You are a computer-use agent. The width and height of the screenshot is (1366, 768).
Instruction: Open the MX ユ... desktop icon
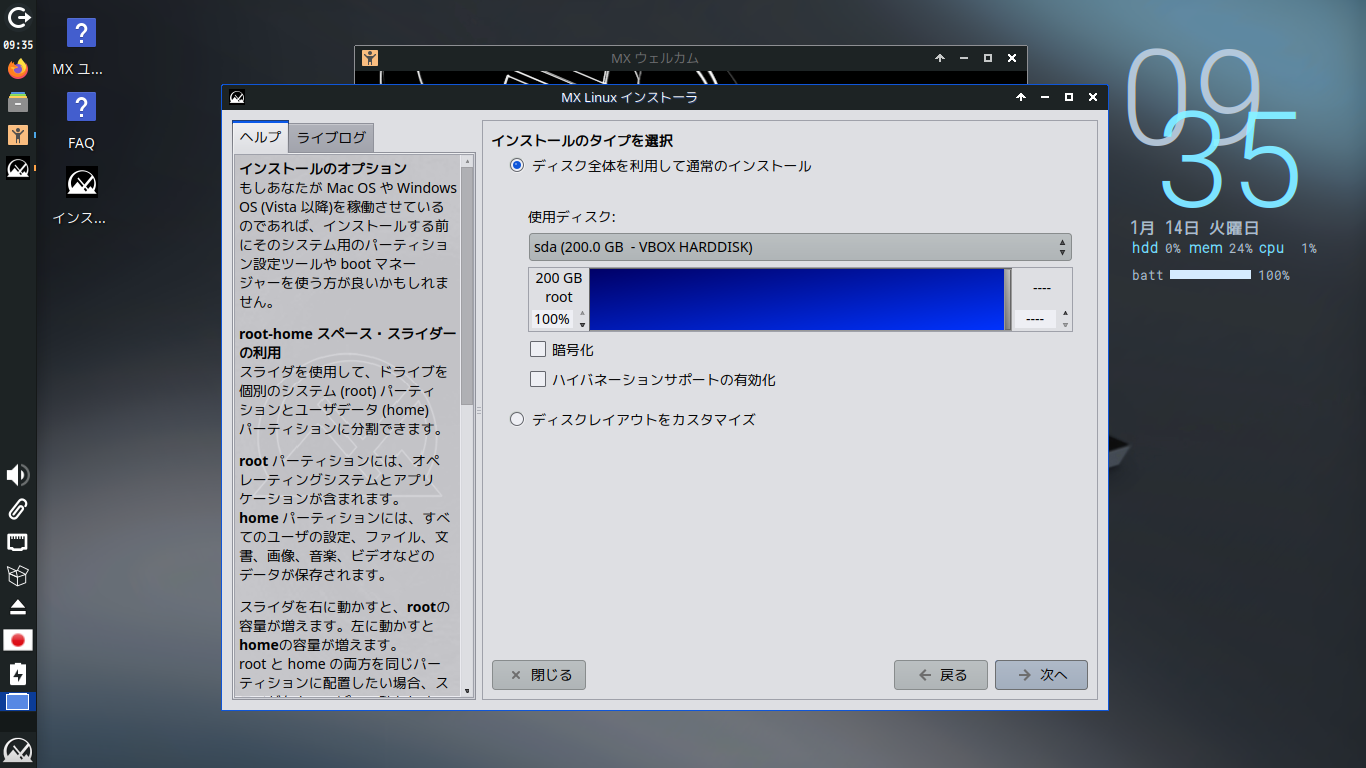click(x=80, y=47)
